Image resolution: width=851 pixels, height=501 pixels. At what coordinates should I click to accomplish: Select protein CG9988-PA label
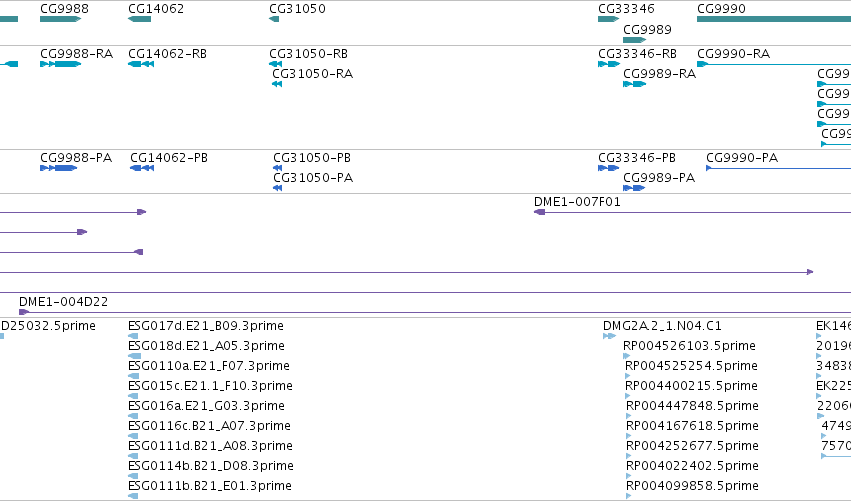(76, 158)
